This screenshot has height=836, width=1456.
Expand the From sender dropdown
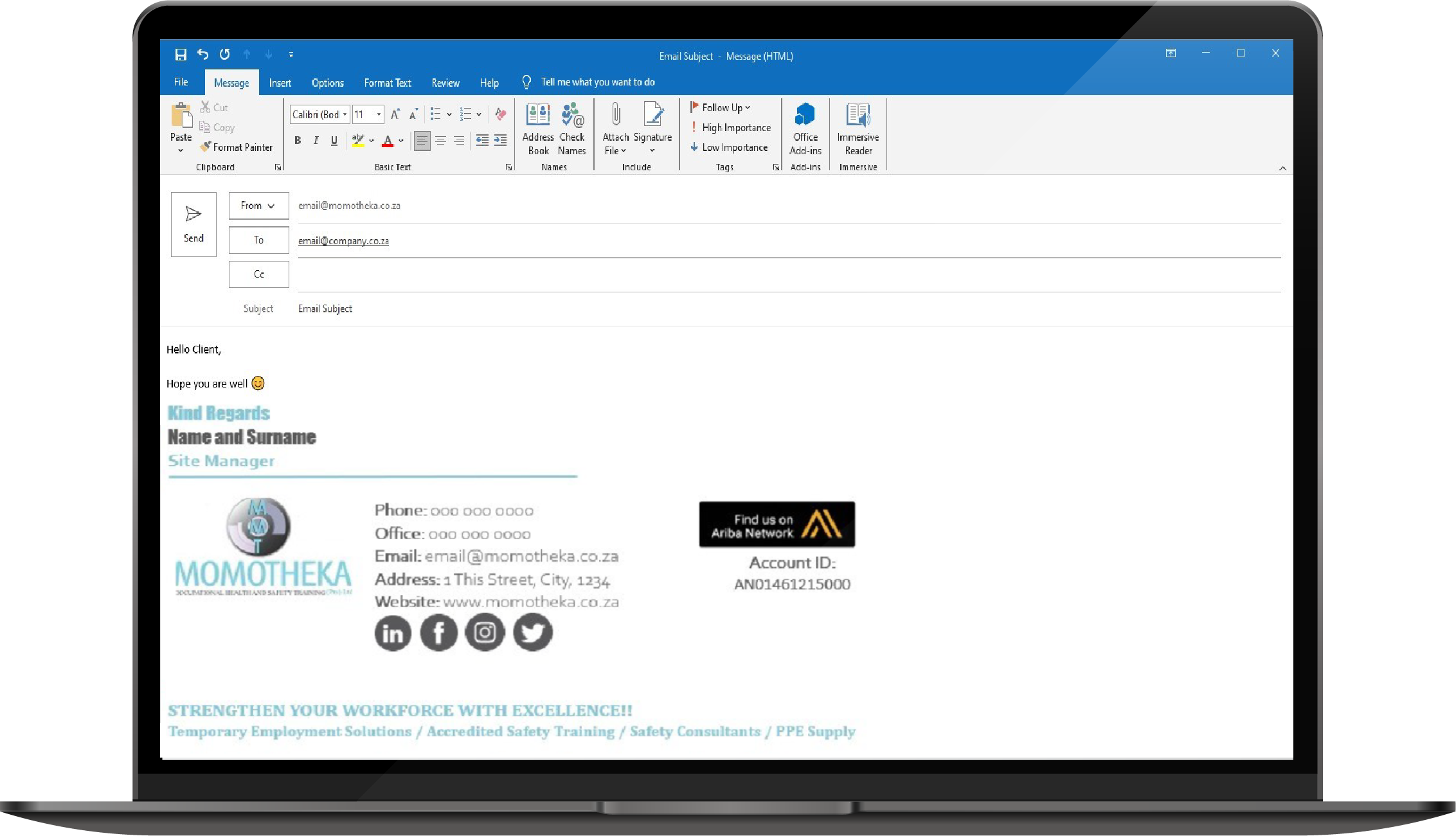click(258, 206)
